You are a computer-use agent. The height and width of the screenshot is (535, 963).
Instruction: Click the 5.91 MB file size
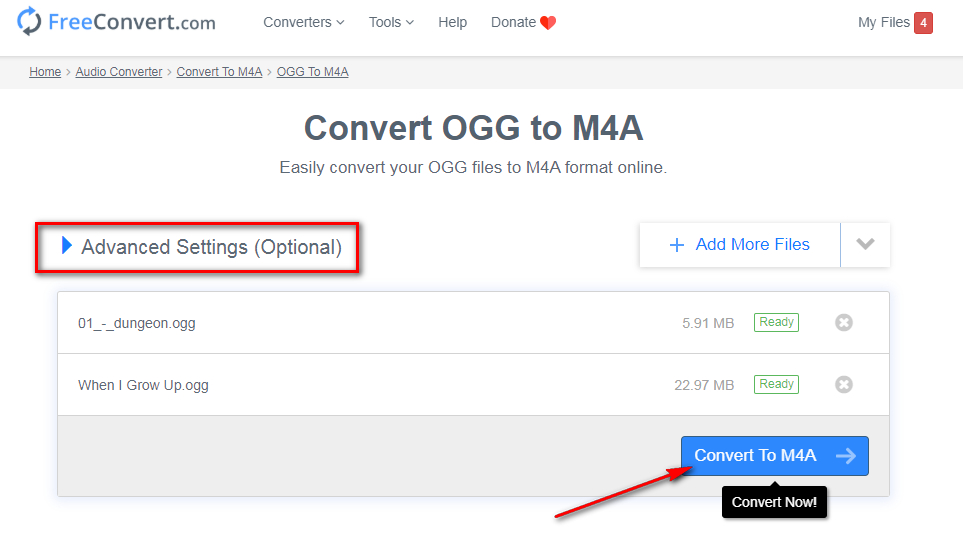pos(708,323)
